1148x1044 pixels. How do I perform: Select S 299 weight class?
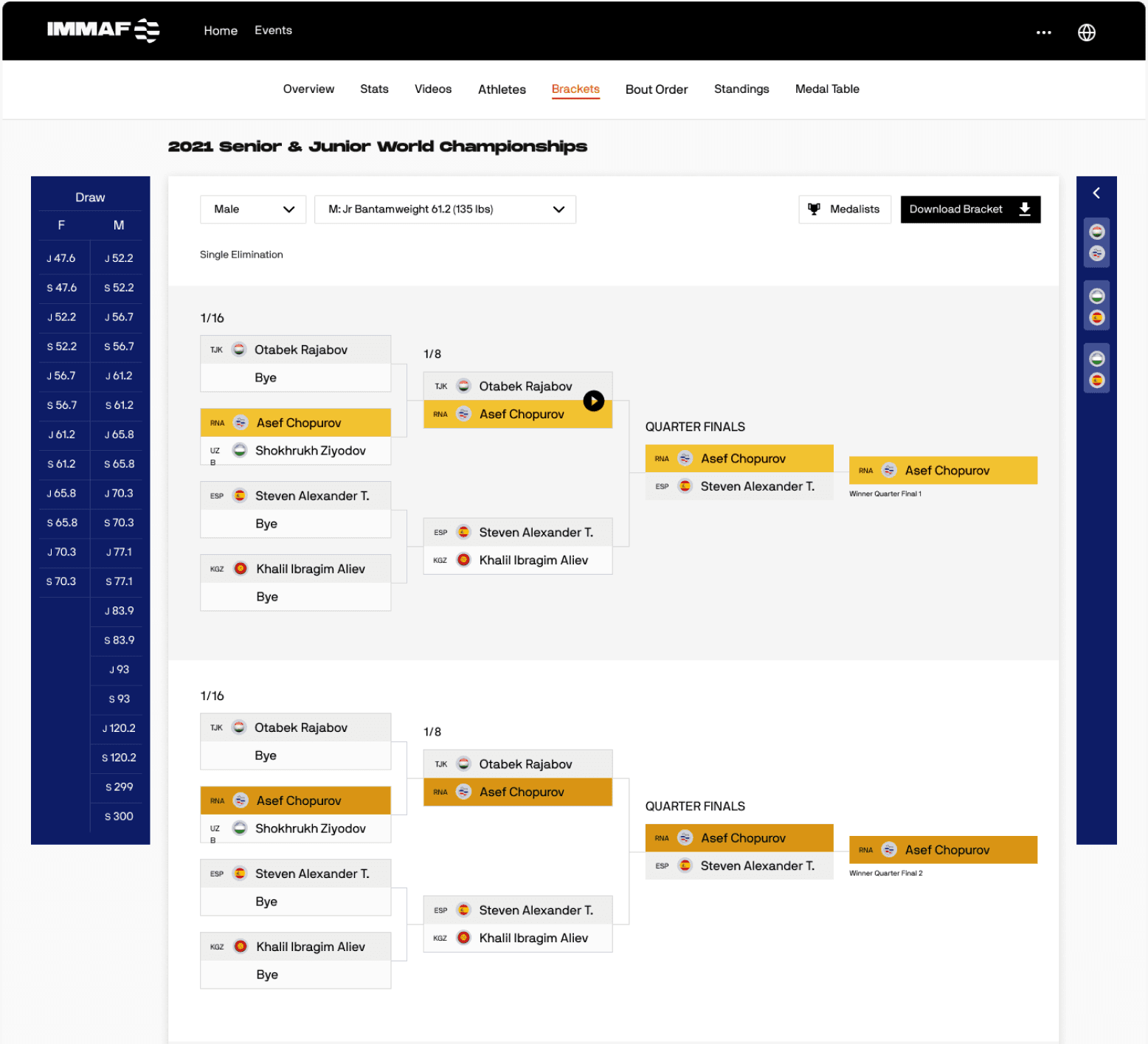[x=119, y=787]
